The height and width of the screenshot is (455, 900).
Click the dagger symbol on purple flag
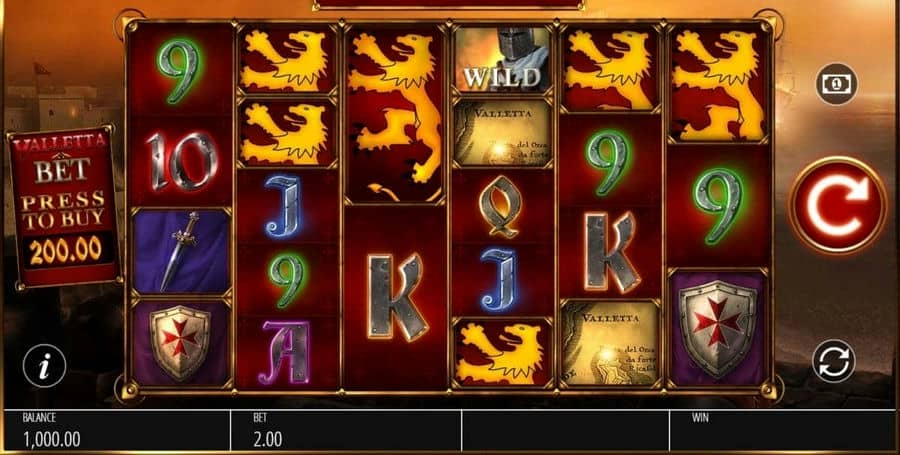tap(180, 251)
